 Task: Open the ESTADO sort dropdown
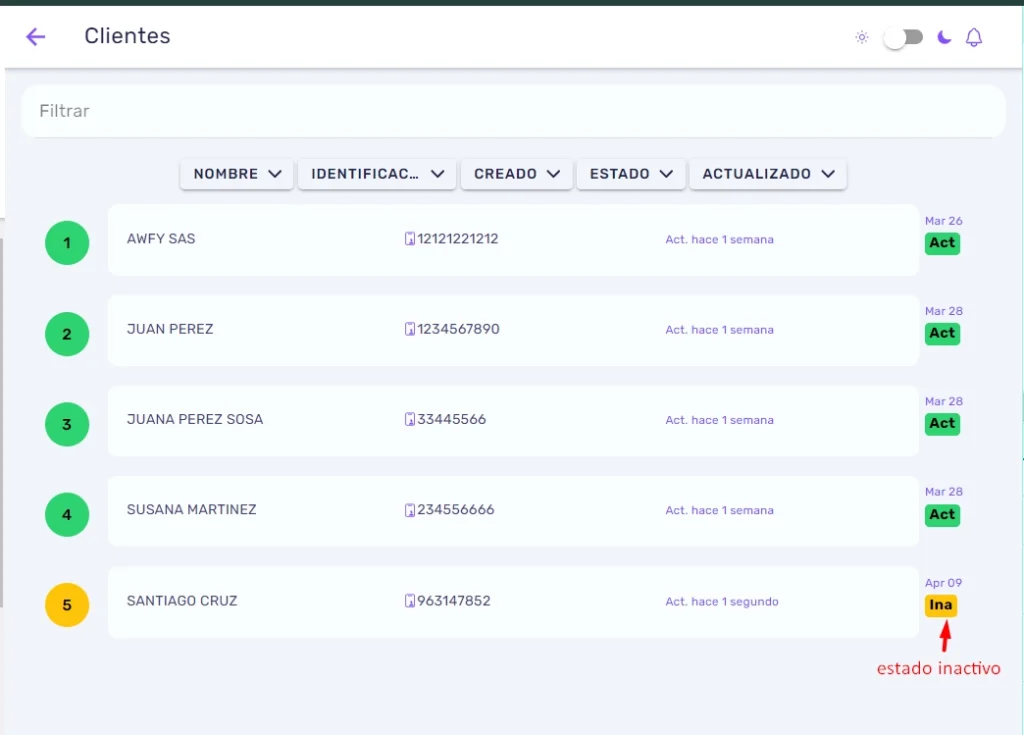[x=631, y=174]
